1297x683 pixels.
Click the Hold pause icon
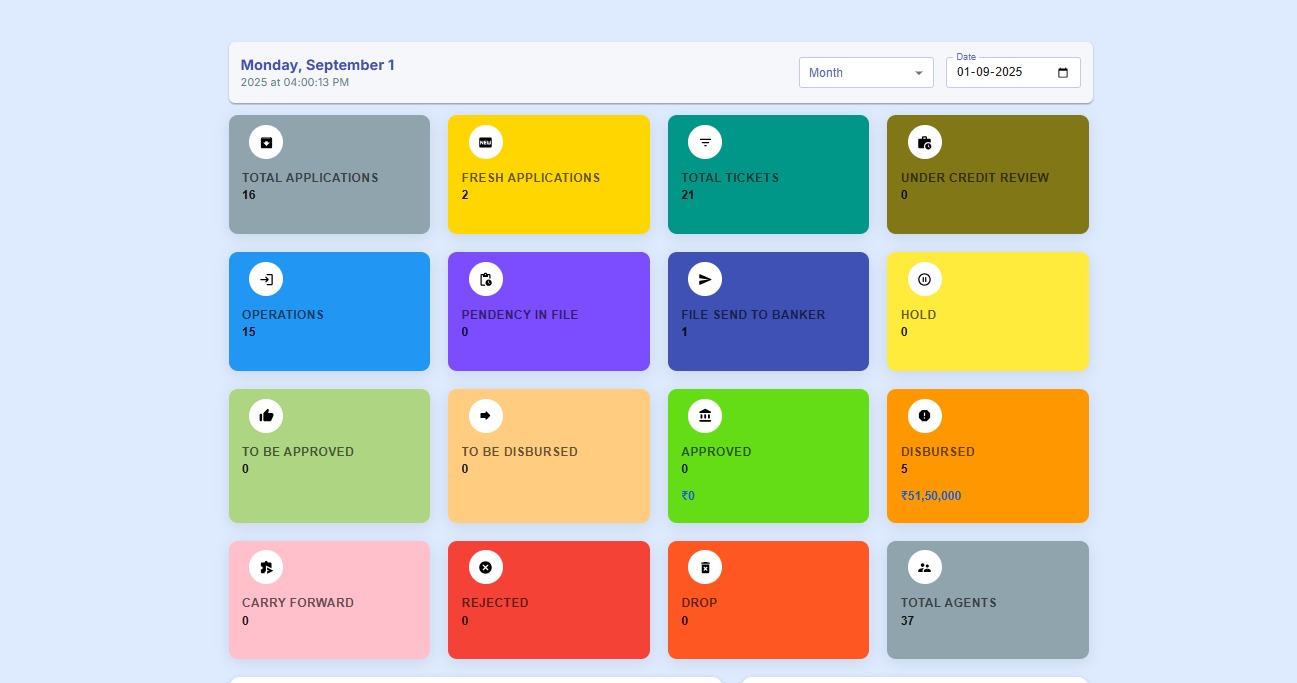click(x=925, y=279)
